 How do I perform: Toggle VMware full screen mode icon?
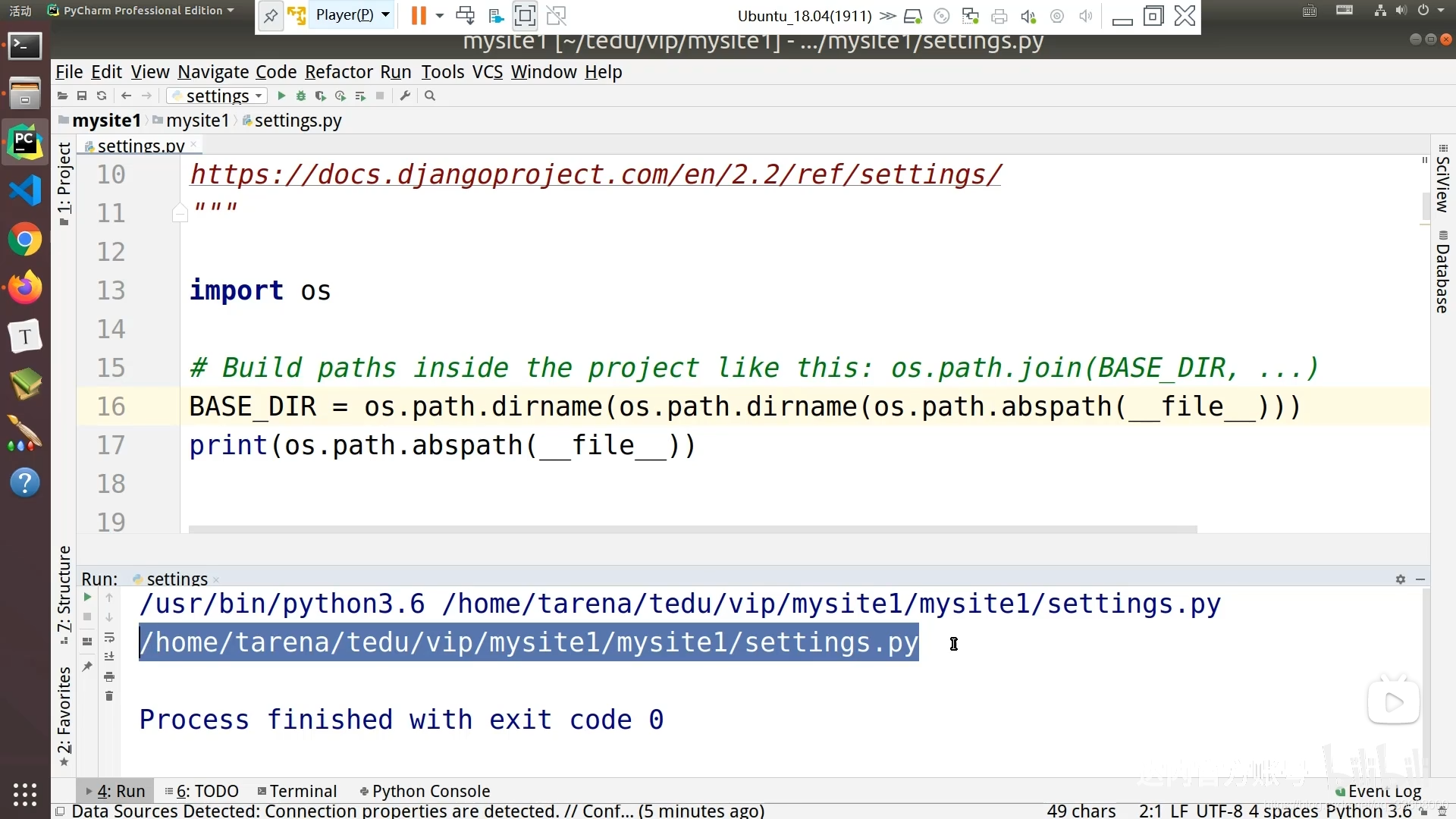coord(525,15)
